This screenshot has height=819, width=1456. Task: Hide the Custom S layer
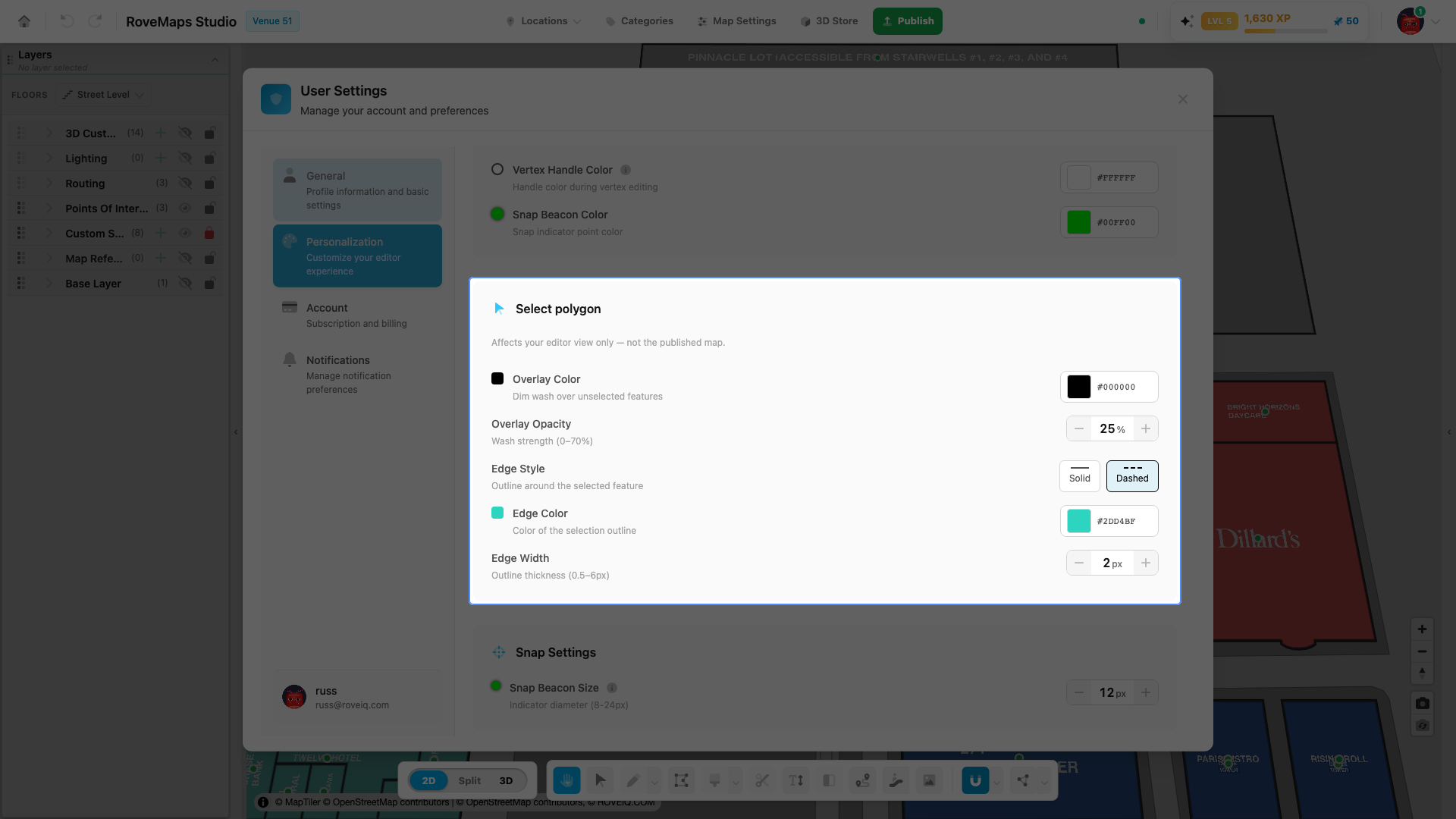click(x=185, y=233)
